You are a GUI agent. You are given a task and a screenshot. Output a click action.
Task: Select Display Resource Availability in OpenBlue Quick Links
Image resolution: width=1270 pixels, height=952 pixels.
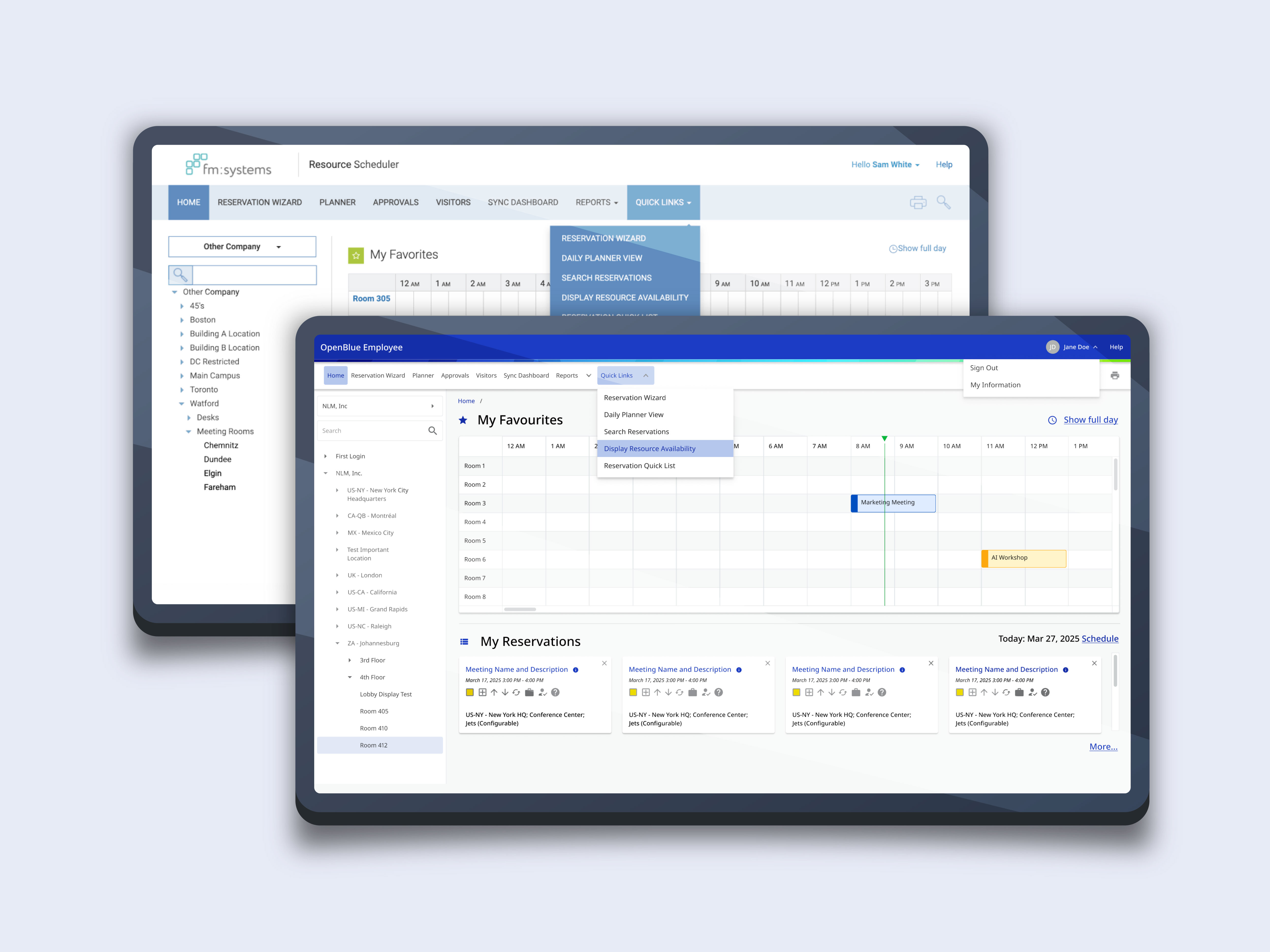point(665,449)
